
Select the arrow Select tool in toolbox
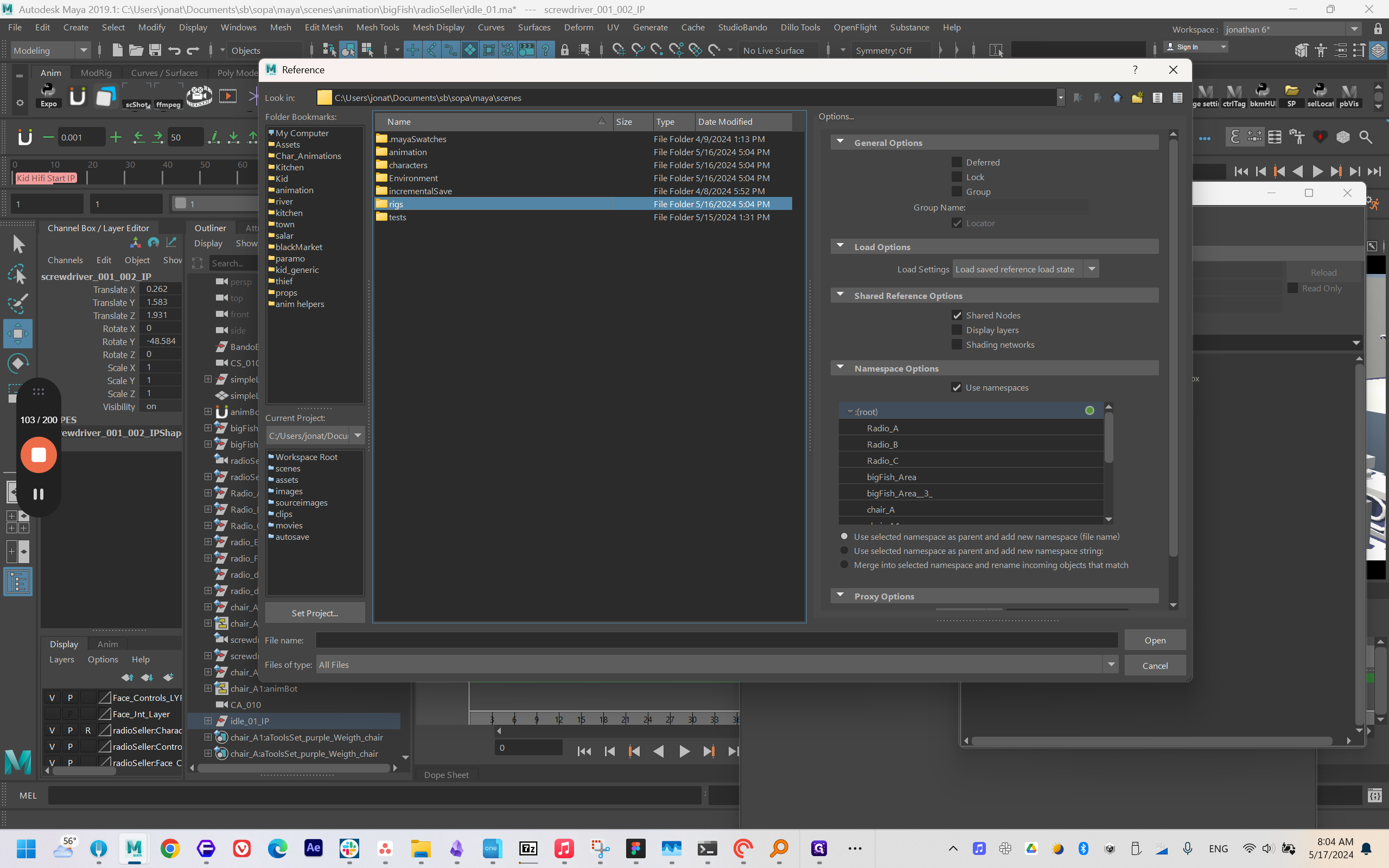18,244
